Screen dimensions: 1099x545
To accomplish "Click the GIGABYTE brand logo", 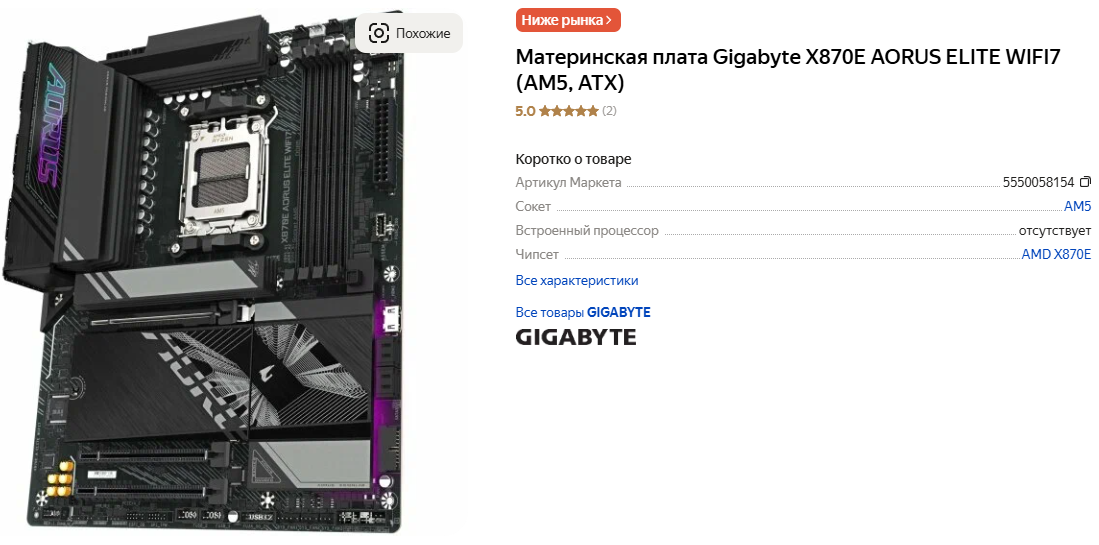I will click(576, 337).
